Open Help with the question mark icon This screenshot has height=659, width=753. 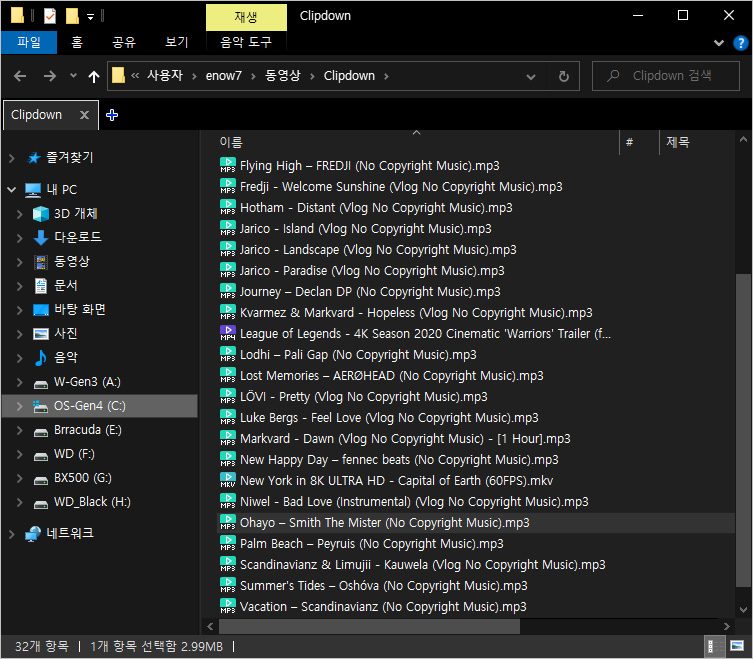coord(740,43)
